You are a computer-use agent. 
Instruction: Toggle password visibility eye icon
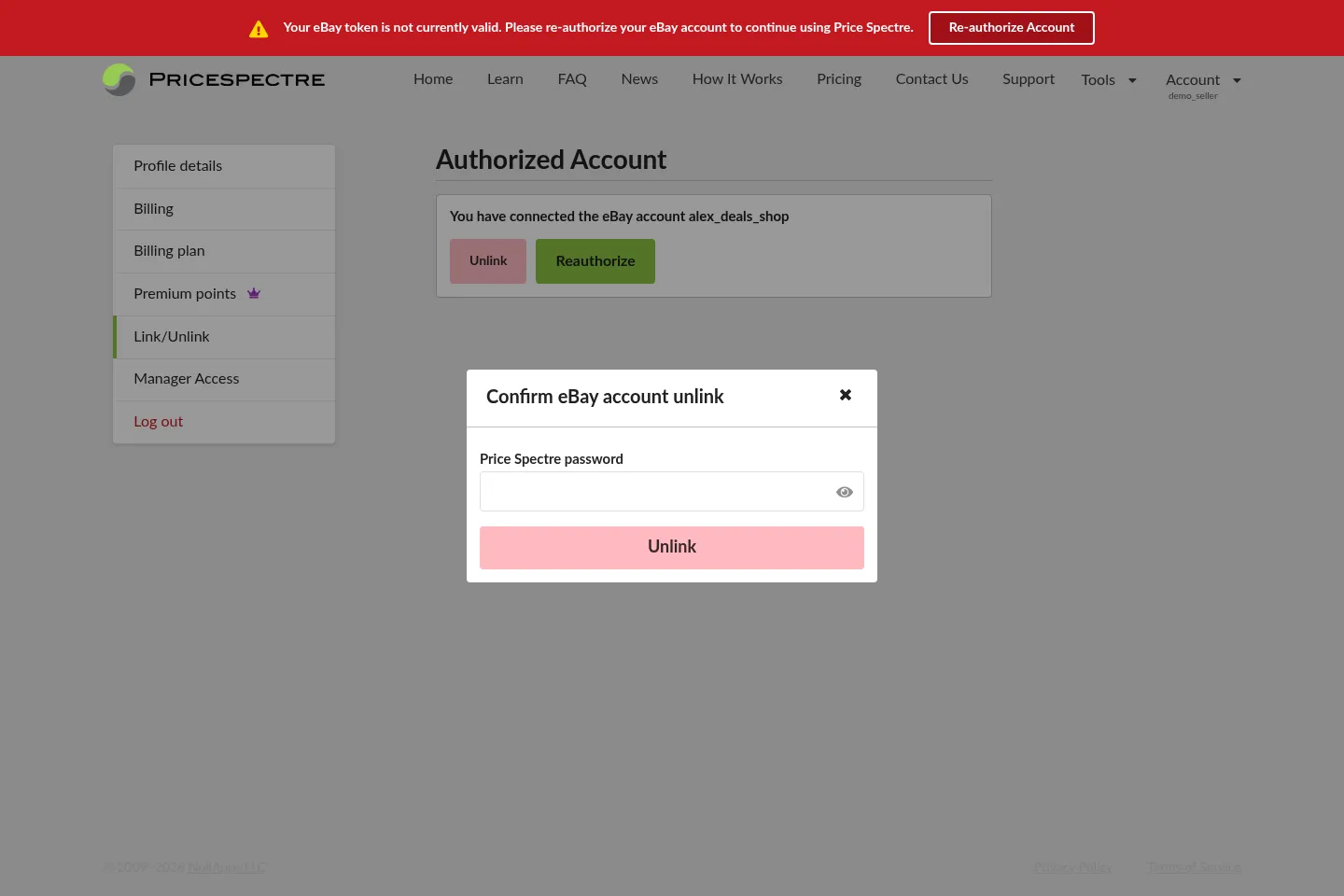pos(845,492)
